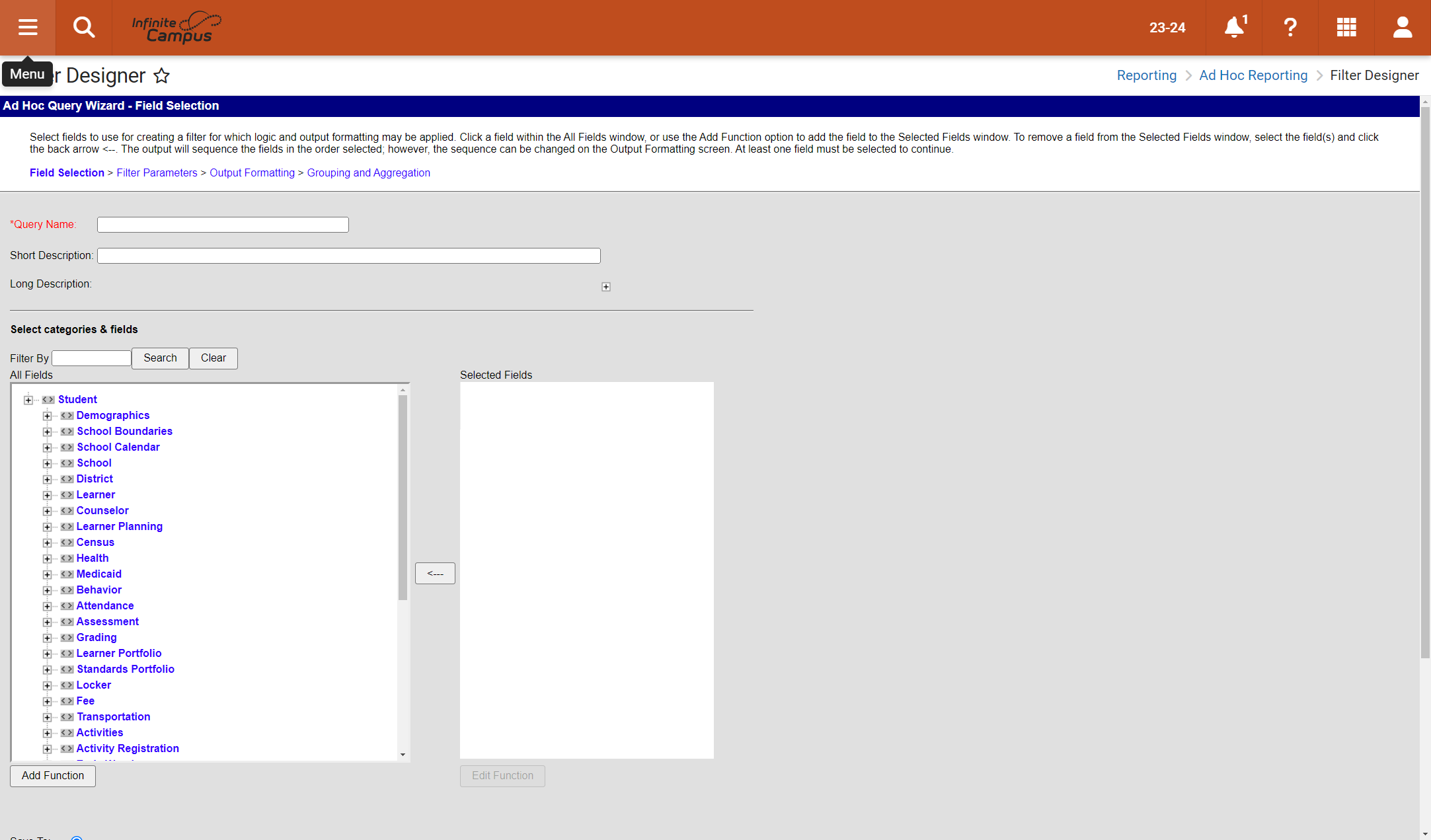Click the Transportation folder icon

pos(67,717)
